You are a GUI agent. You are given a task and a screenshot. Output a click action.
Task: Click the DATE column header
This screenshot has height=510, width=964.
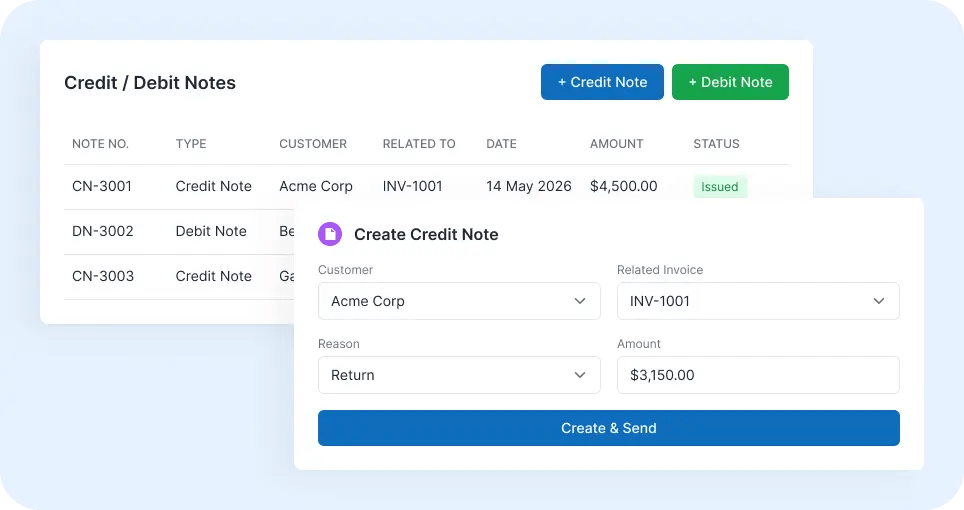[501, 144]
